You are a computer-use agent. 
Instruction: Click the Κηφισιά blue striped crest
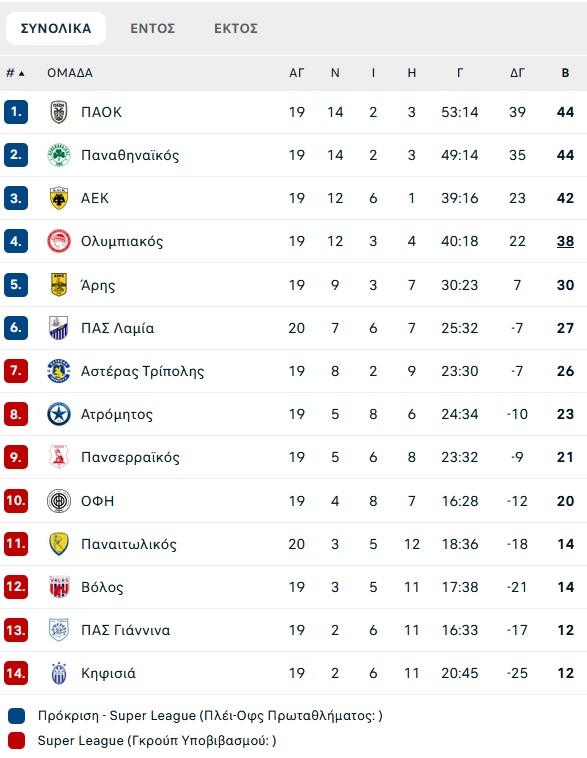(59, 673)
